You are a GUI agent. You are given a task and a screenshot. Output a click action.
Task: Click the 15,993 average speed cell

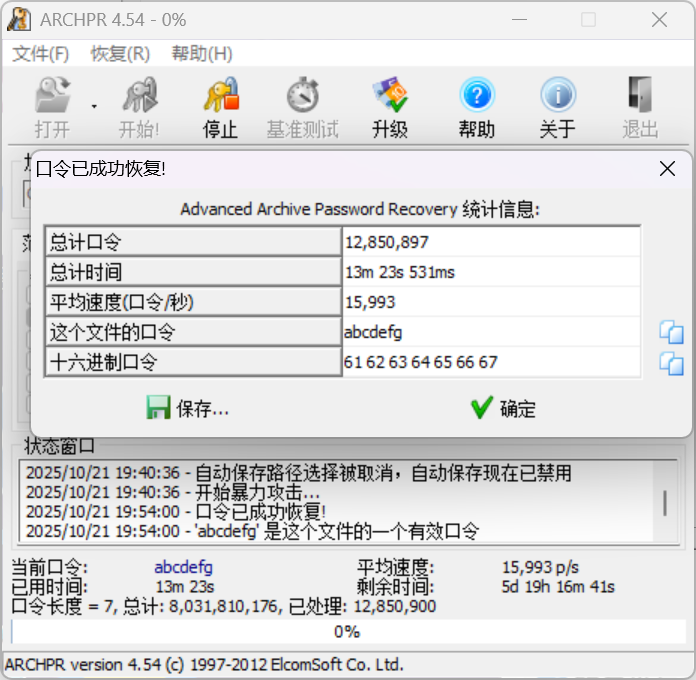(491, 302)
